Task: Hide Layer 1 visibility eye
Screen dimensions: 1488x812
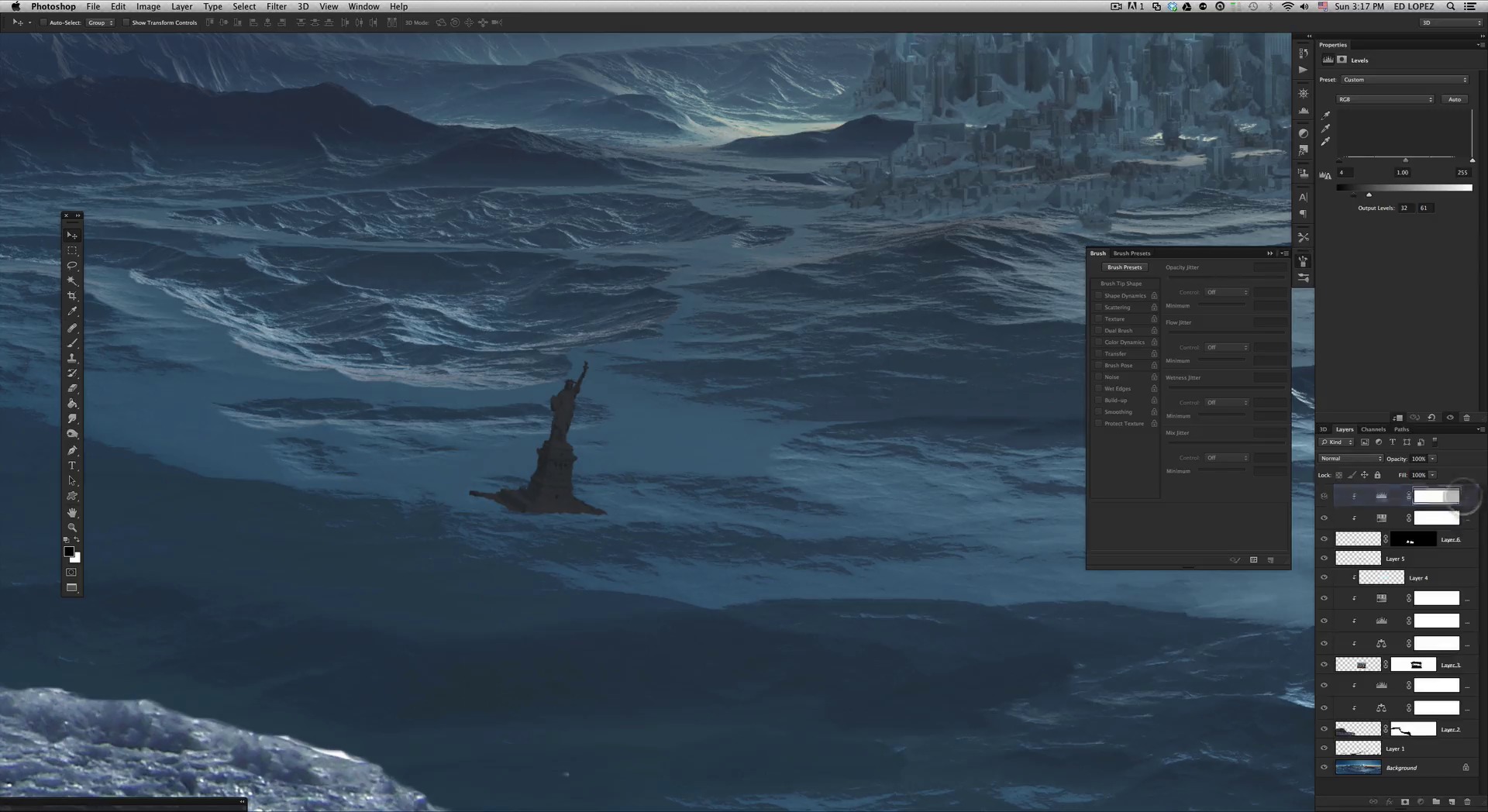Action: [1324, 748]
